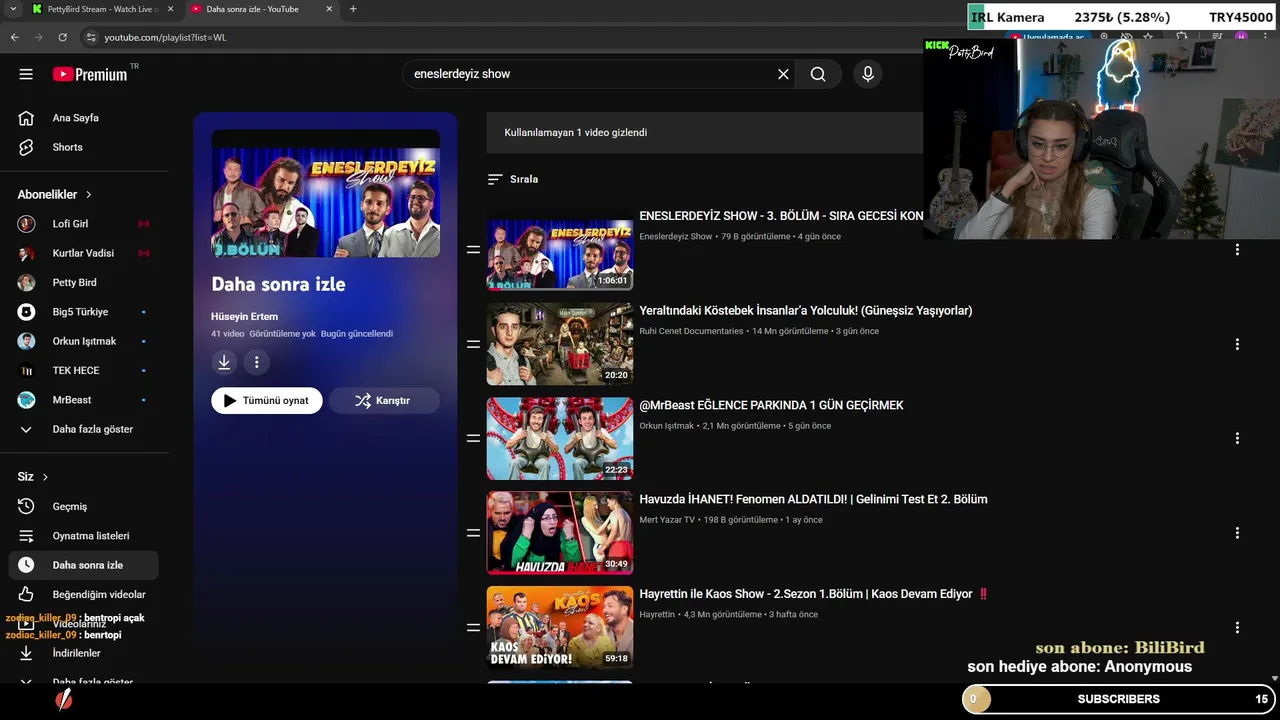Start voice search with microphone icon
This screenshot has width=1280, height=720.
coord(867,74)
